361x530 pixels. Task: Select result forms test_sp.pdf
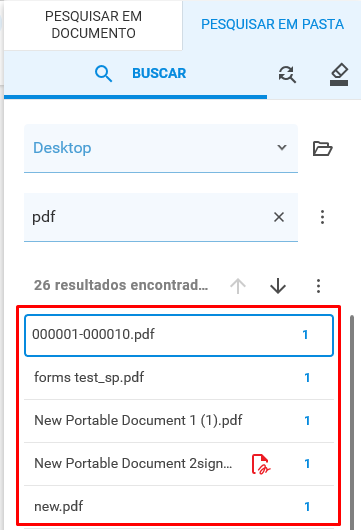(179, 378)
